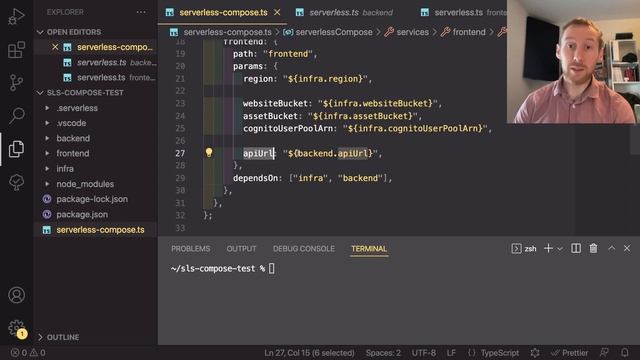The height and width of the screenshot is (360, 640).
Task: Maximize the panel with up chevron
Action: [611, 248]
